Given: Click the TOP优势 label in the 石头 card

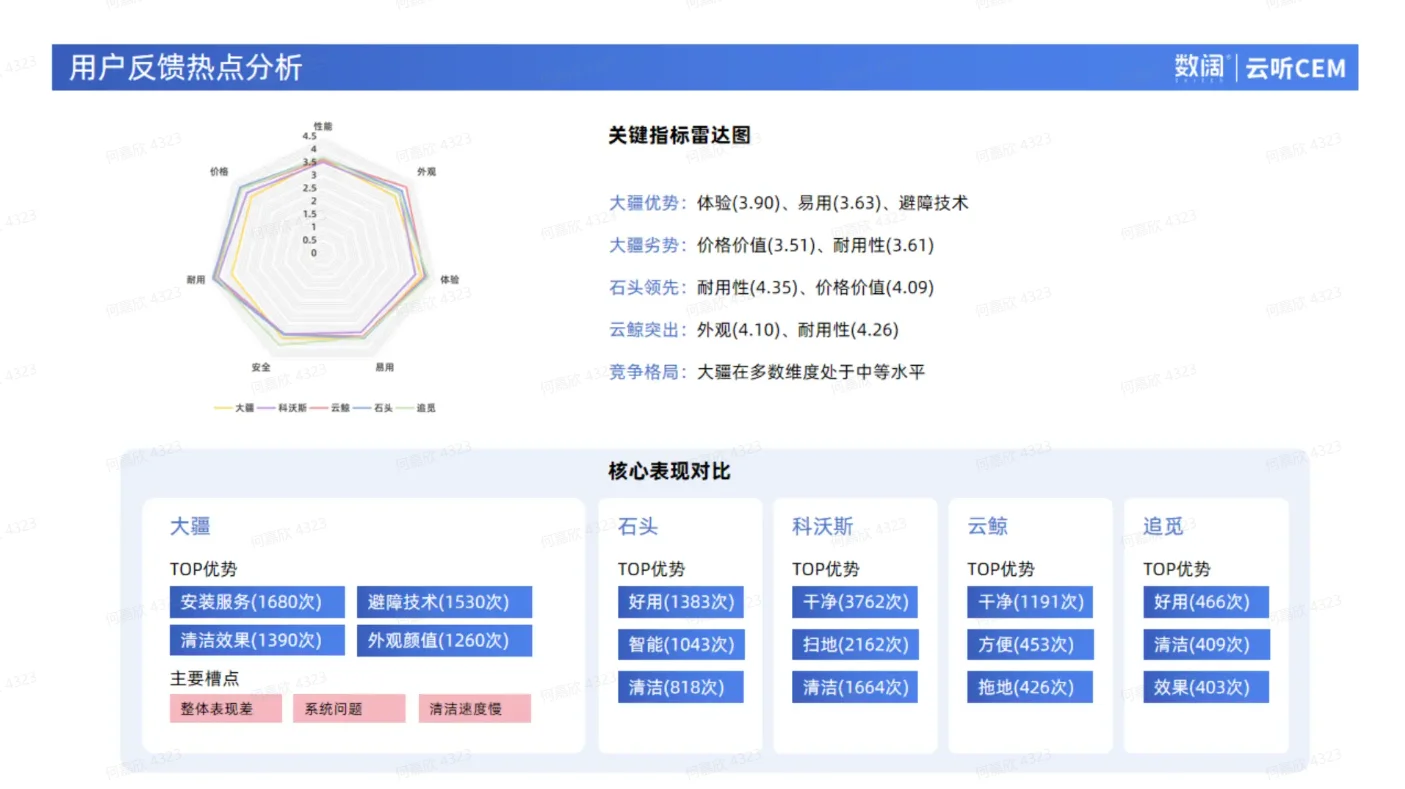Looking at the screenshot, I should (x=651, y=569).
